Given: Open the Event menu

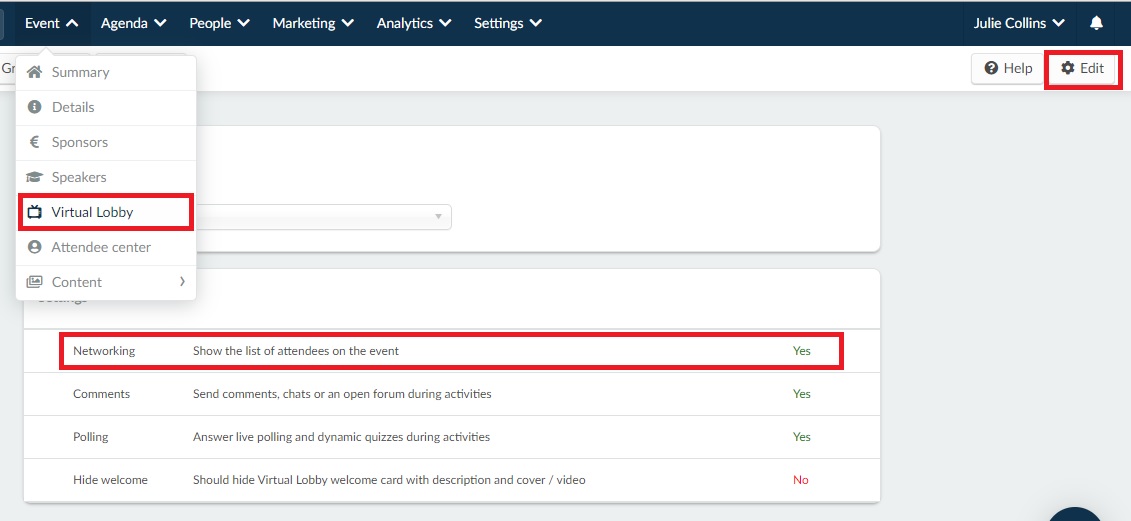Looking at the screenshot, I should coord(51,23).
